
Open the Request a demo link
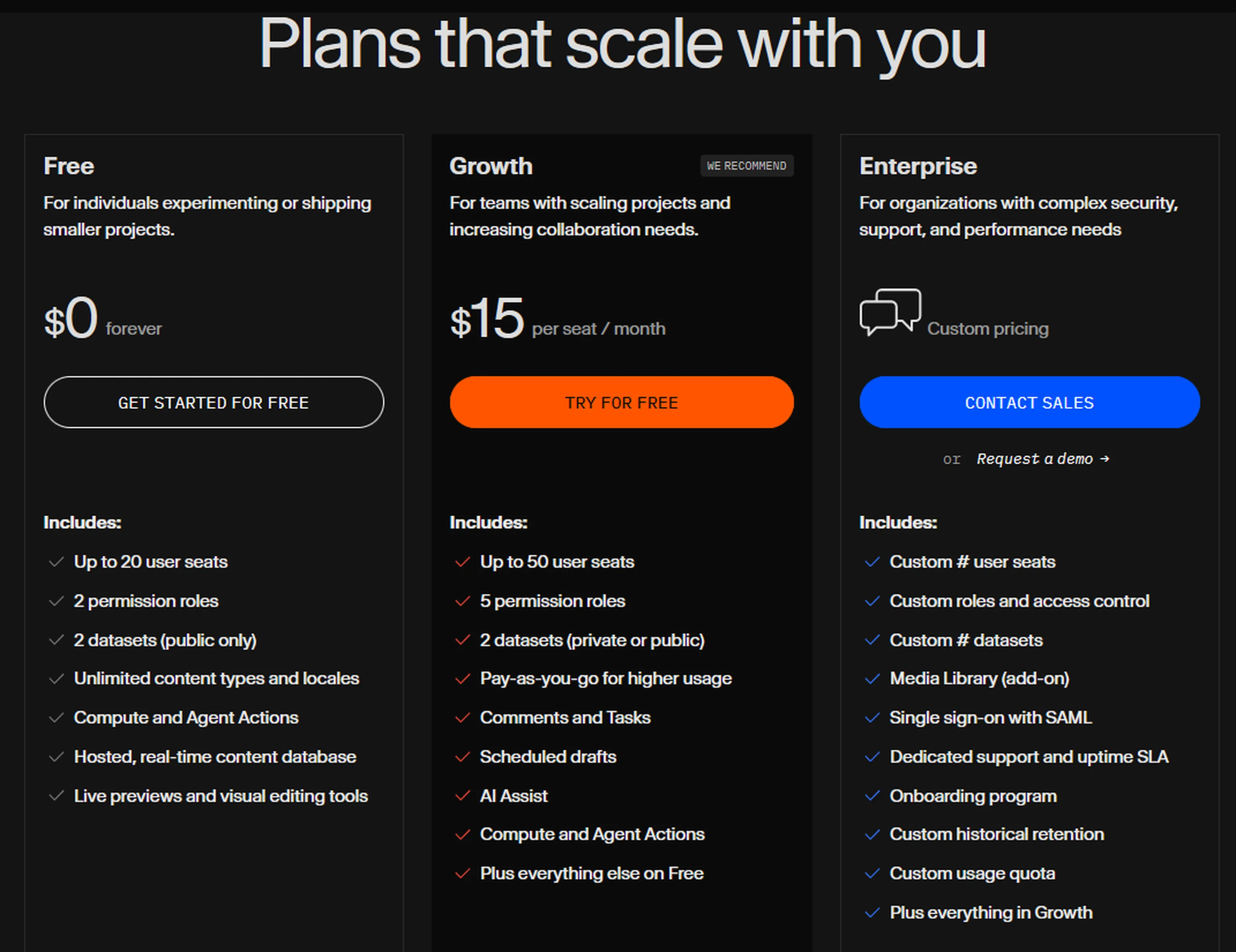(1034, 459)
